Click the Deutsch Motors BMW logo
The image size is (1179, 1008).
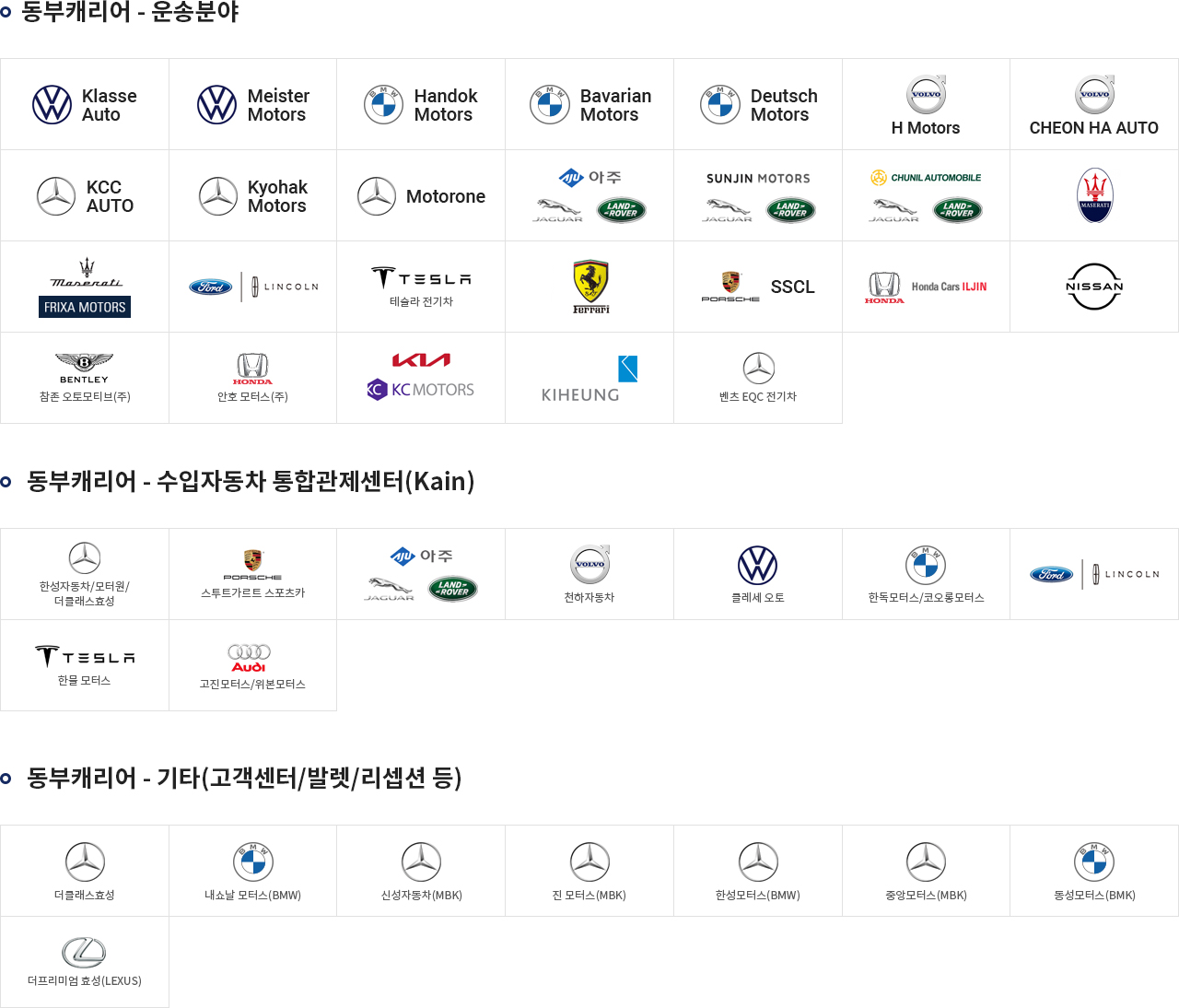720,105
